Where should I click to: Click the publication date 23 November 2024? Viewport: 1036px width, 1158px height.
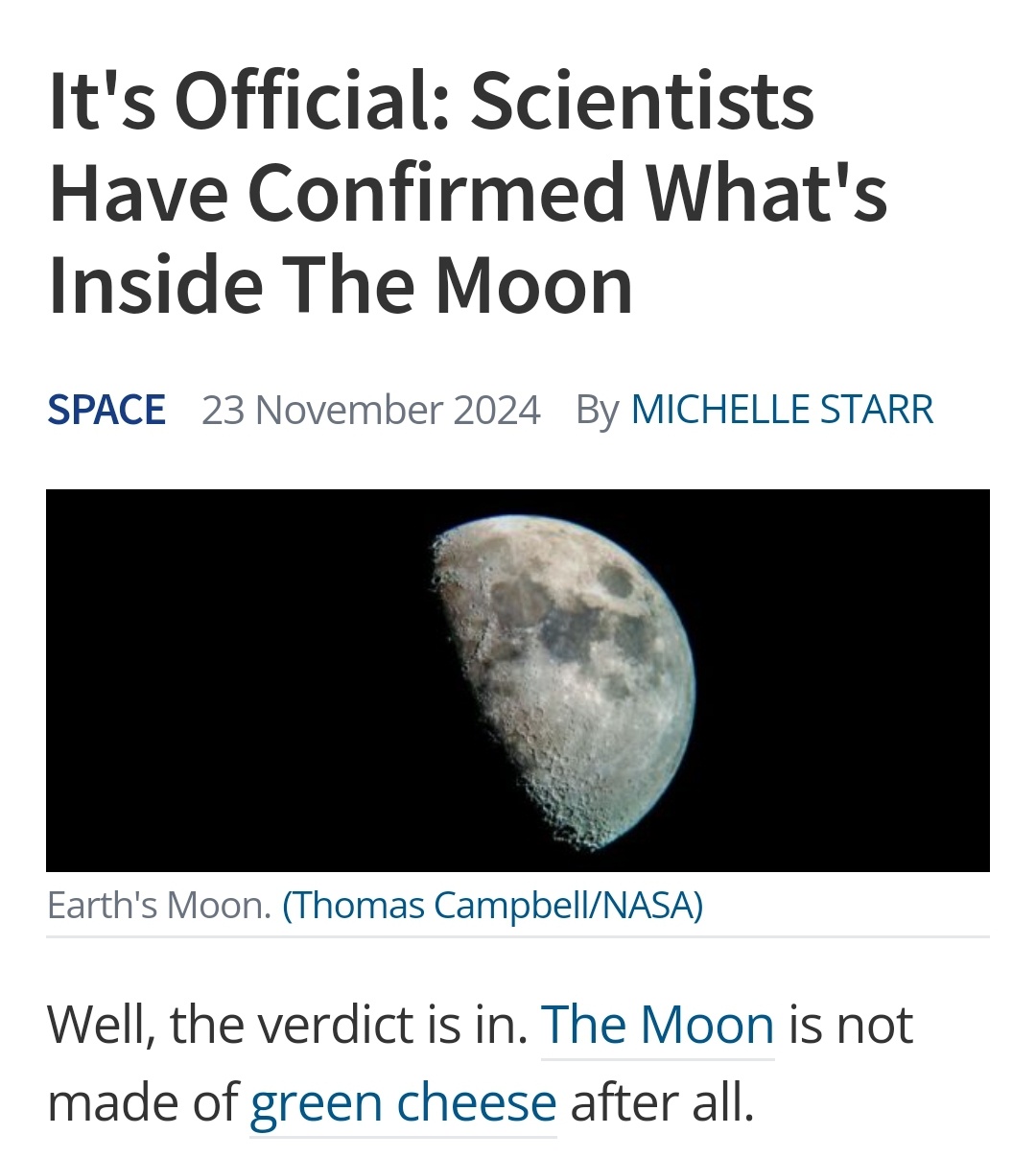point(371,410)
